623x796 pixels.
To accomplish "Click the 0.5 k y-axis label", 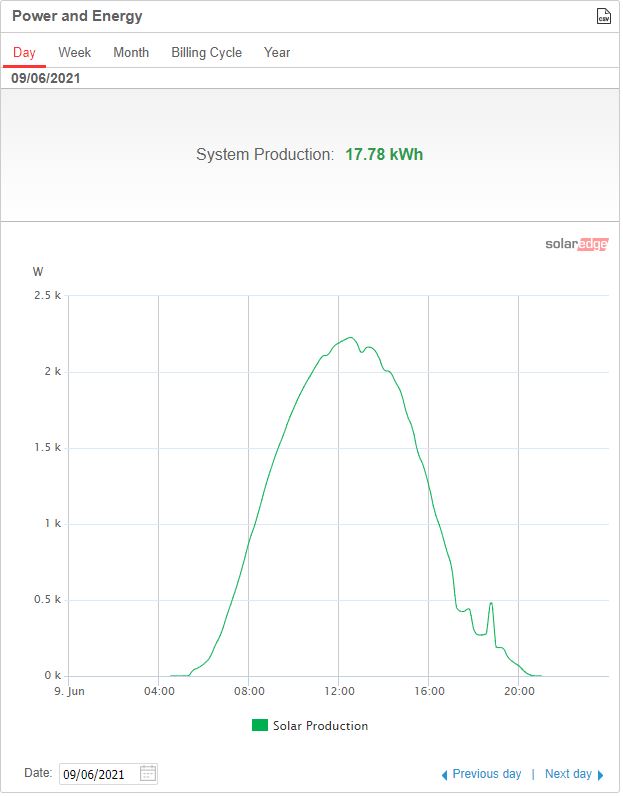I will (x=48, y=602).
